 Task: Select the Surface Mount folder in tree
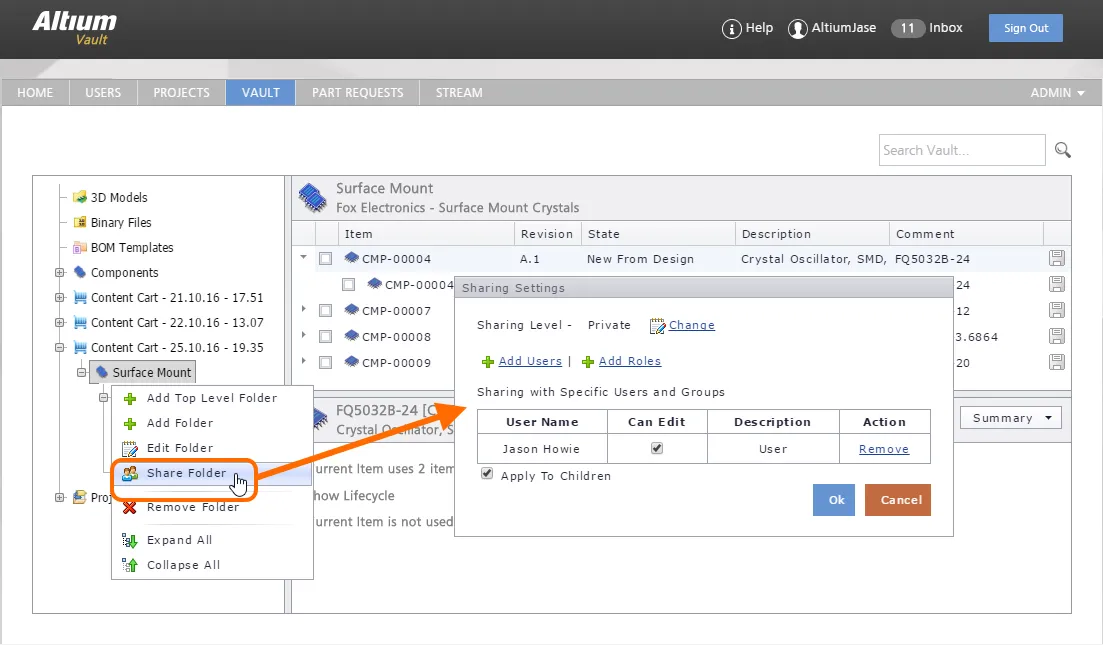143,372
